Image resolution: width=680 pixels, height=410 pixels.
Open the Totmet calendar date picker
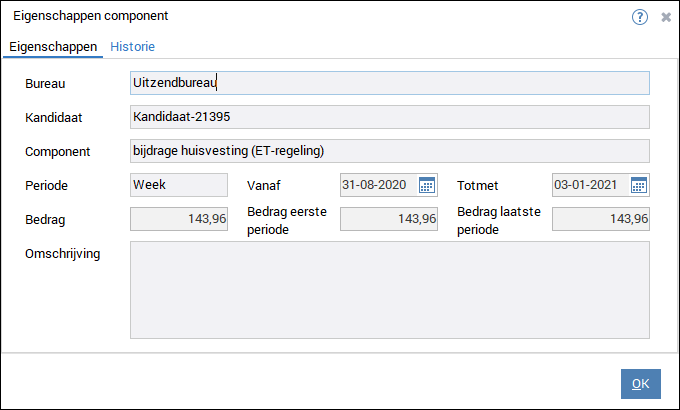(639, 185)
